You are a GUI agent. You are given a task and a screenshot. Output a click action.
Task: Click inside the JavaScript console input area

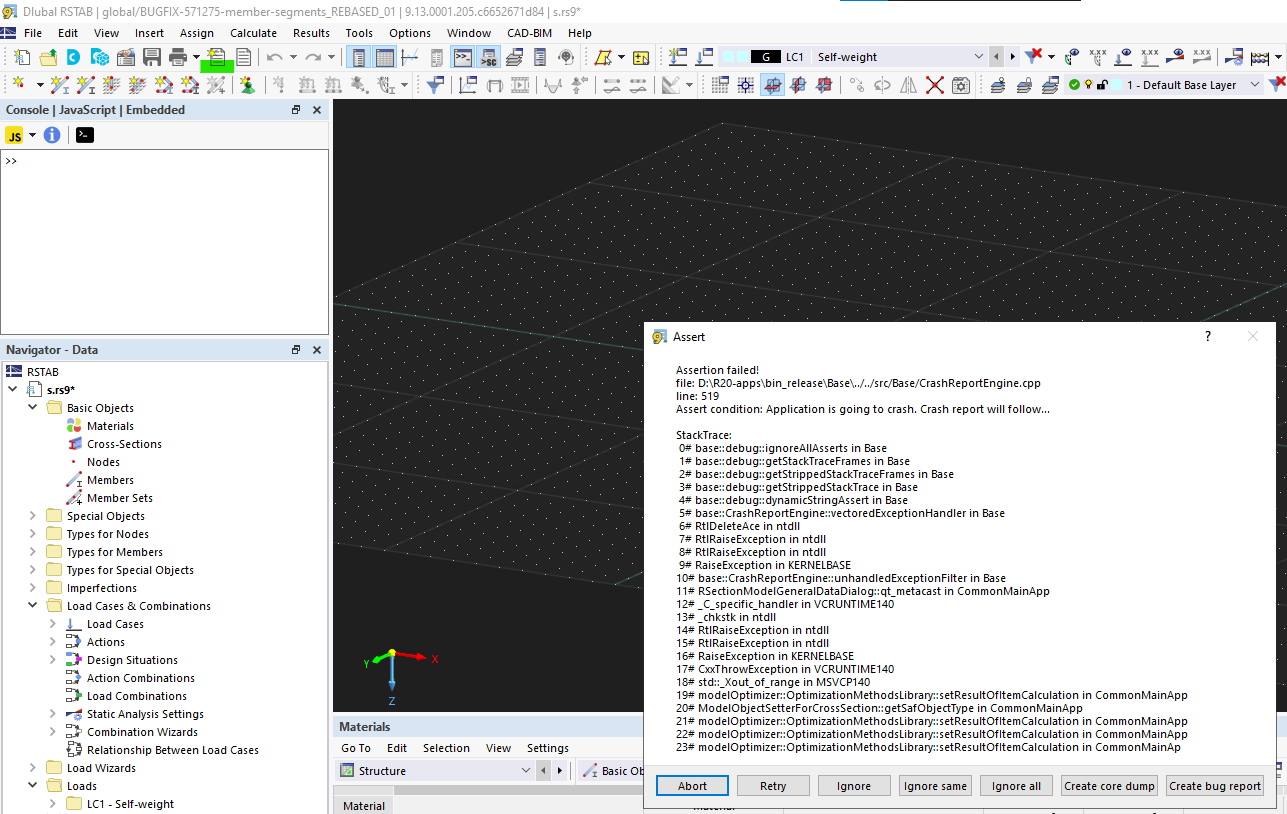pos(165,241)
